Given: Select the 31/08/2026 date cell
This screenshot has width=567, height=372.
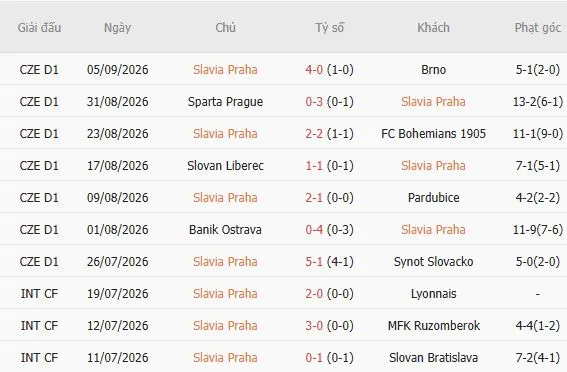Looking at the screenshot, I should click(x=118, y=102).
